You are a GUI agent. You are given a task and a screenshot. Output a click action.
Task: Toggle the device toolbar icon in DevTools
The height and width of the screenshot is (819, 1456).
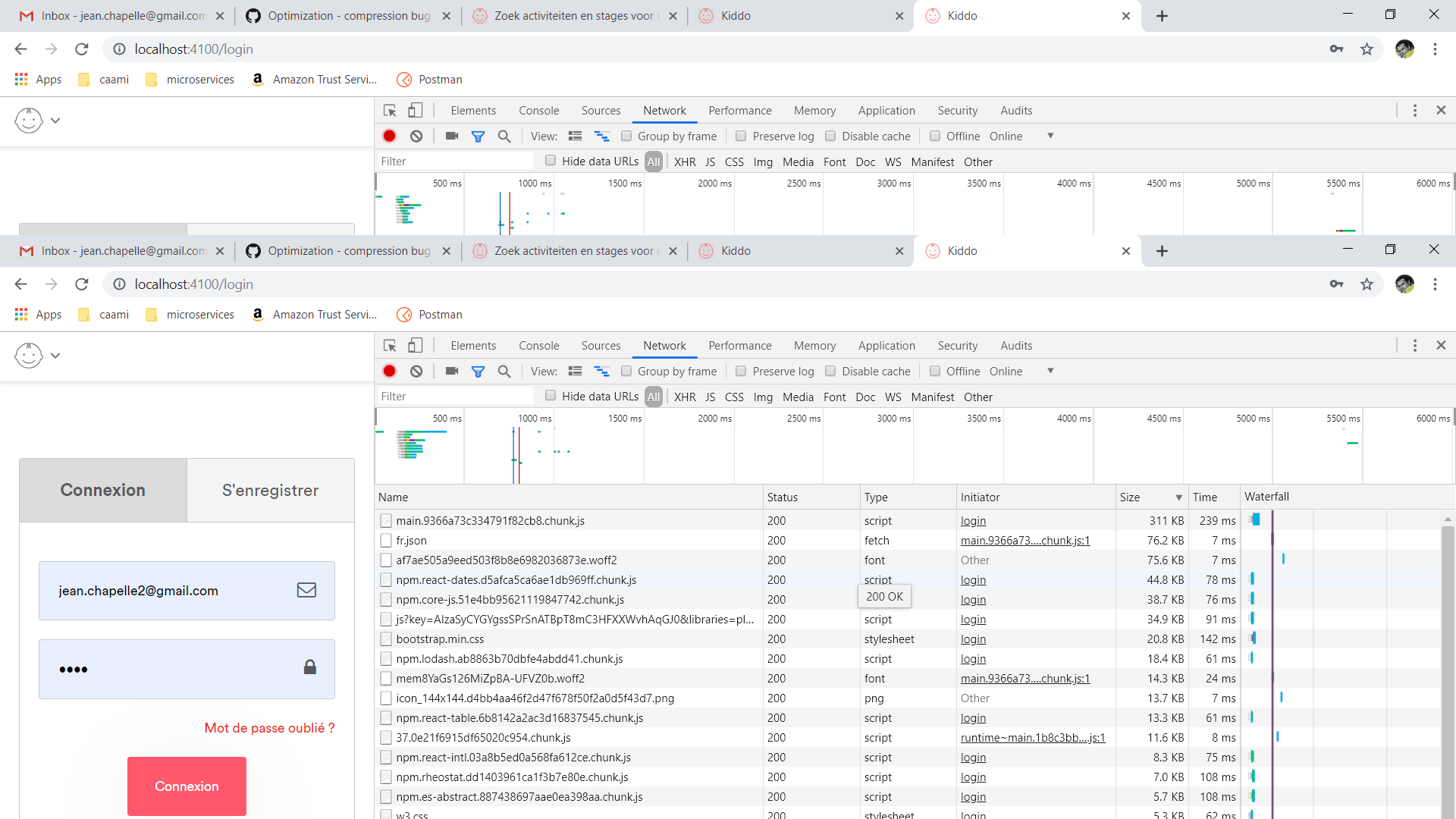coord(415,345)
